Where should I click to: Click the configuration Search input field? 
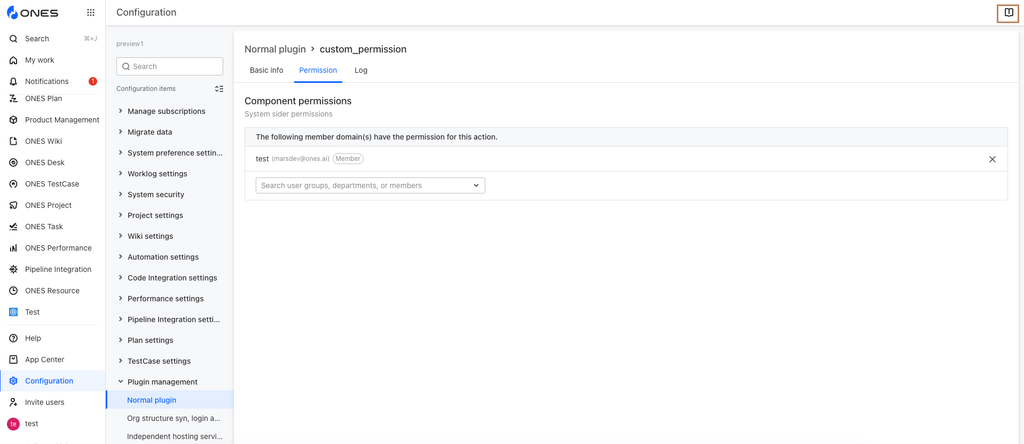pos(170,67)
